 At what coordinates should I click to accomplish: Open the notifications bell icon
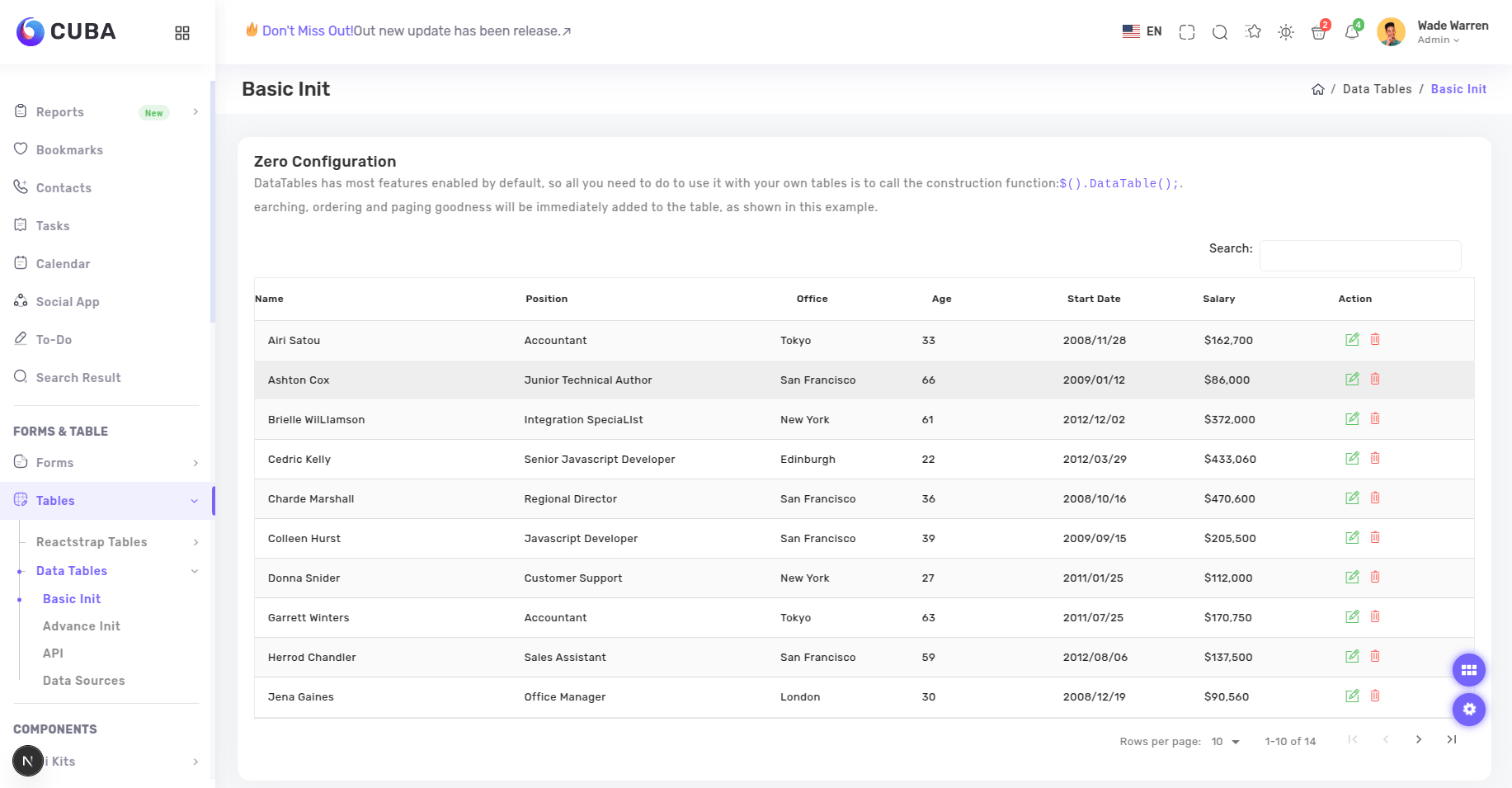click(x=1351, y=32)
